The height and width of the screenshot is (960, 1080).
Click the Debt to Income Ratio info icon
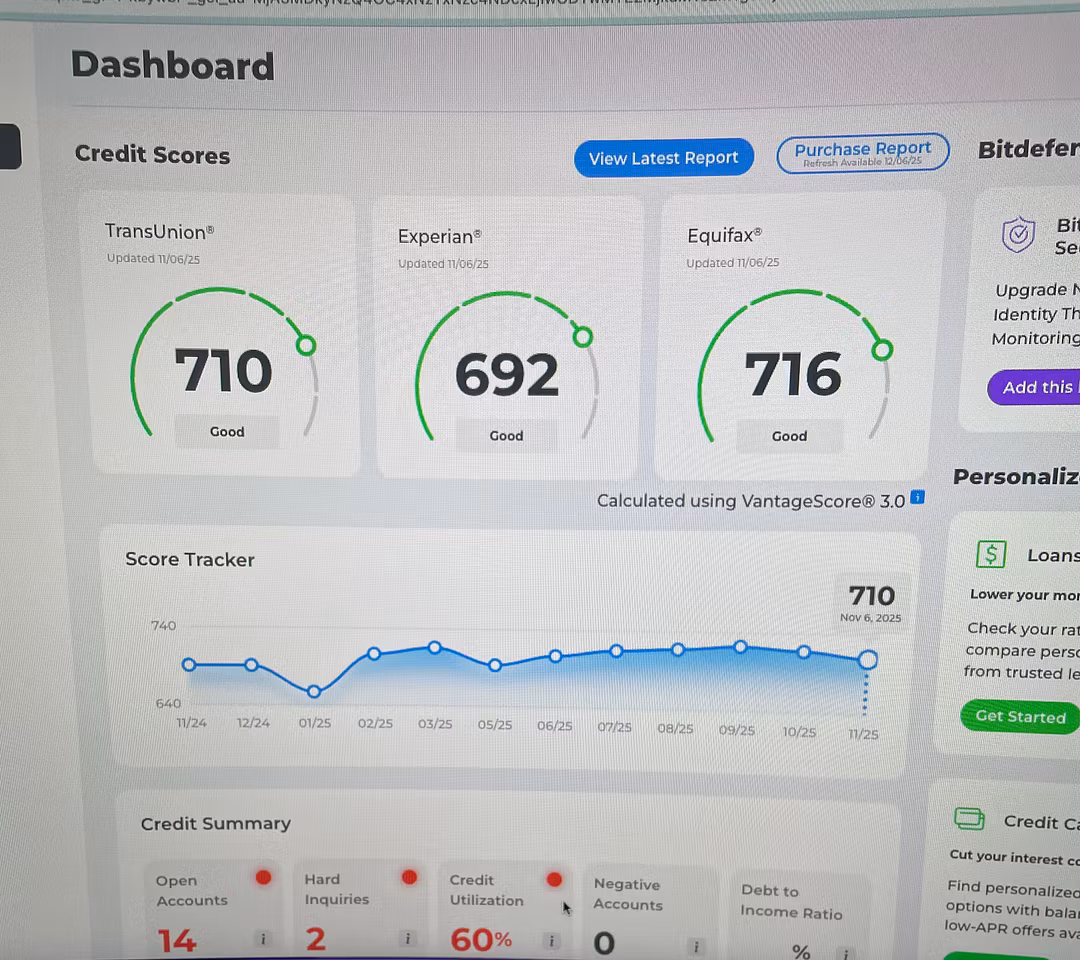tap(845, 954)
